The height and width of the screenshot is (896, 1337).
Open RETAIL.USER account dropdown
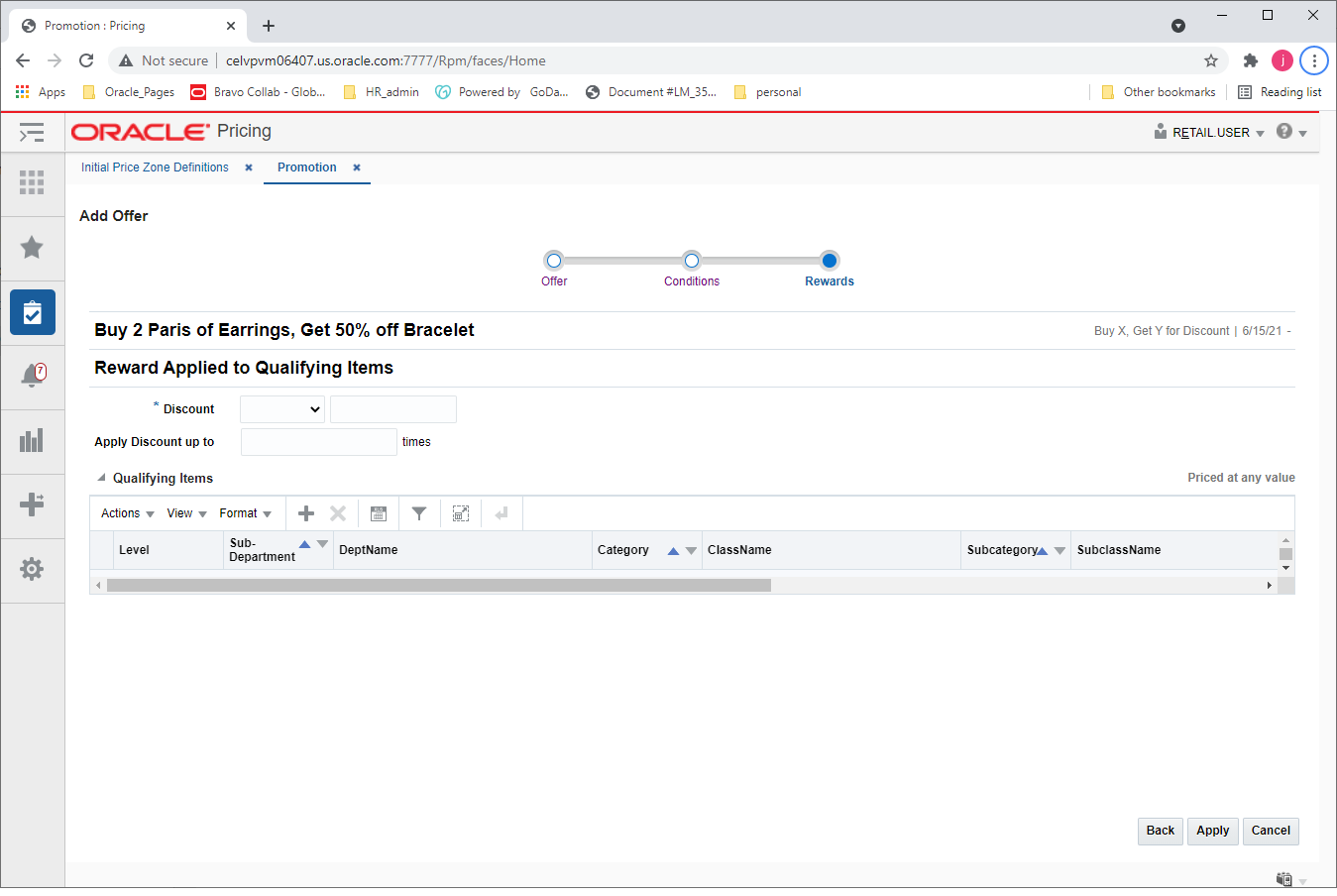pos(1218,133)
